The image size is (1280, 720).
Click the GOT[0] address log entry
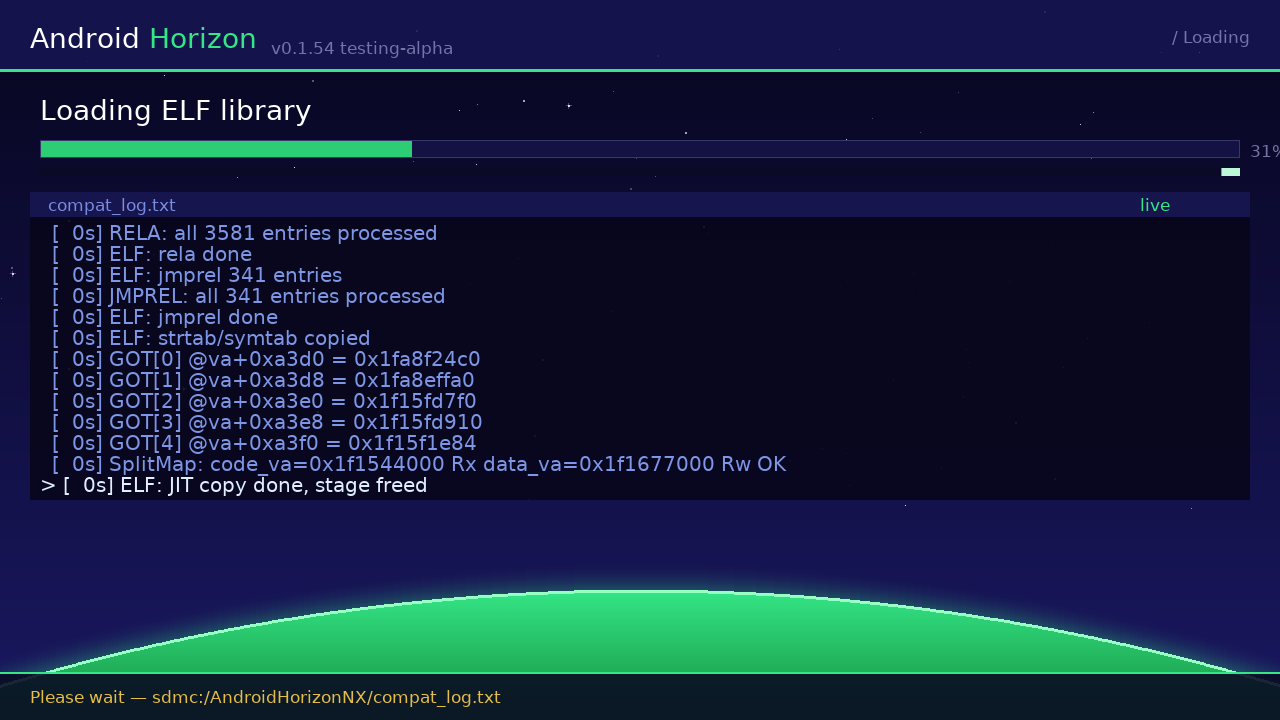(266, 359)
